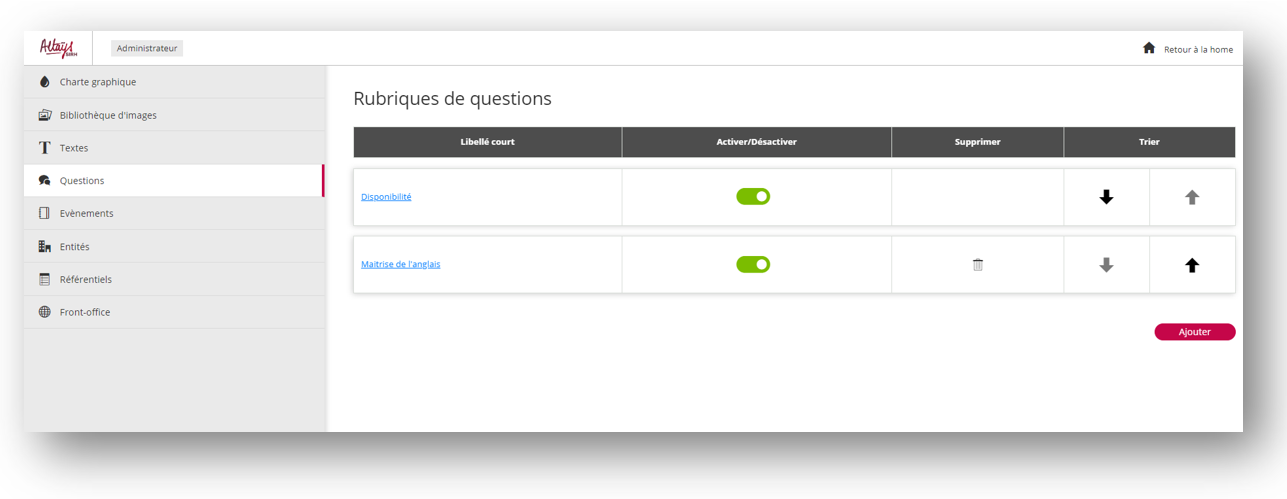Move Disponibilité down with black arrow
This screenshot has height=499, width=1287.
1106,198
